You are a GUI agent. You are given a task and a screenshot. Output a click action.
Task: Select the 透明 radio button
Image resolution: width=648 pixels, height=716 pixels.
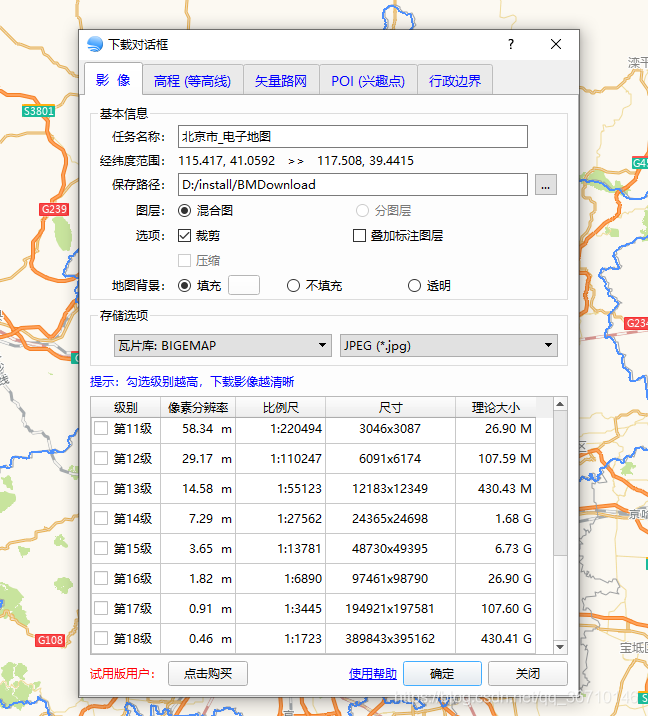(x=414, y=286)
